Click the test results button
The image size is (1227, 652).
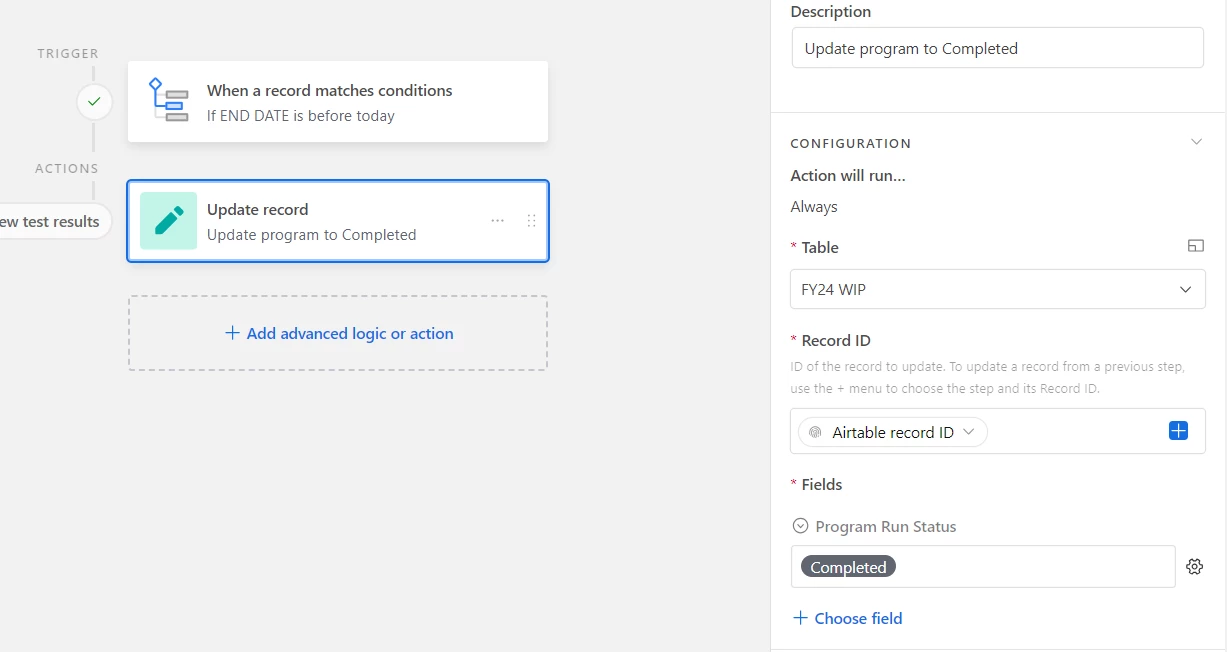click(52, 222)
